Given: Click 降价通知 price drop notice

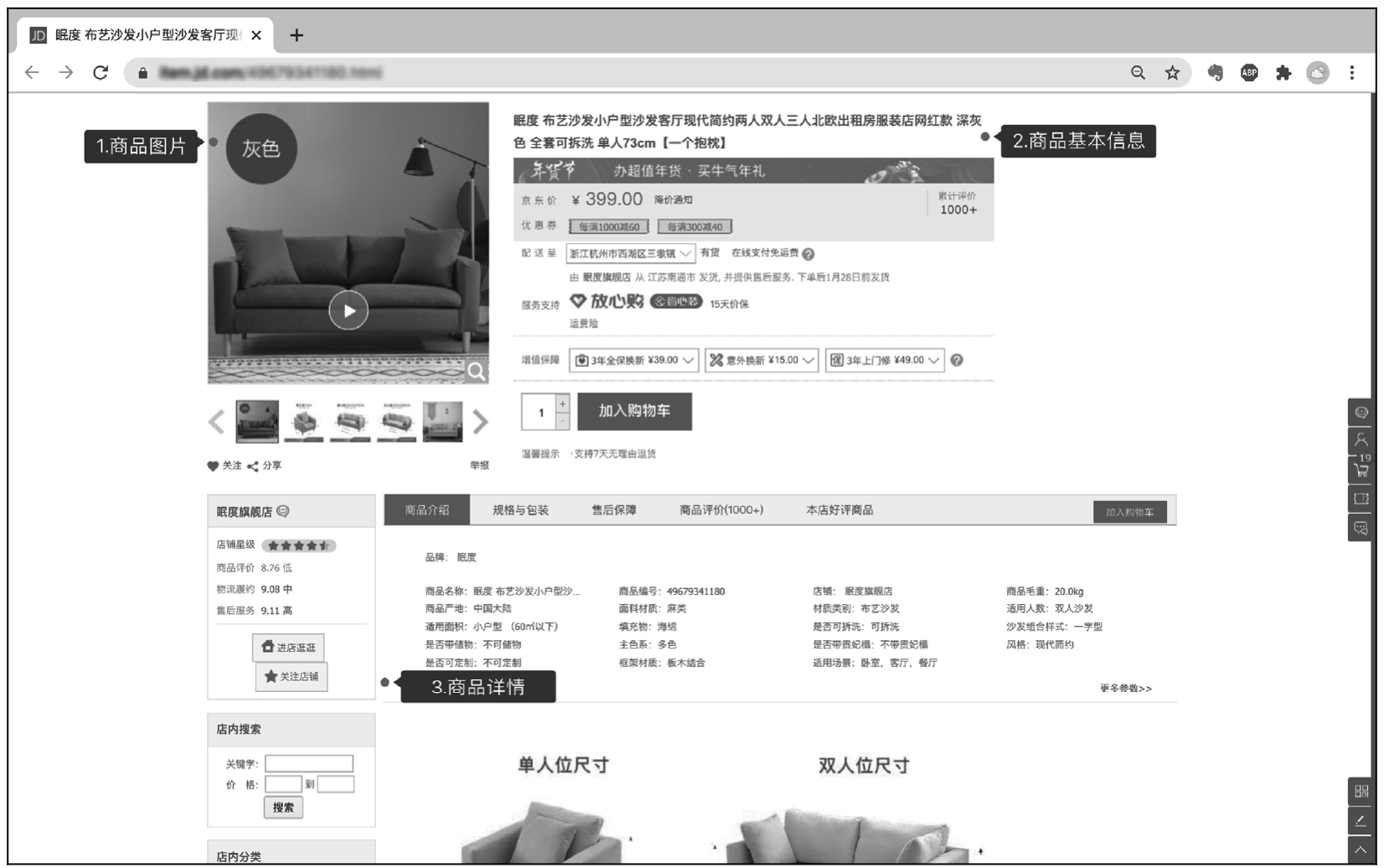Looking at the screenshot, I should tap(674, 200).
